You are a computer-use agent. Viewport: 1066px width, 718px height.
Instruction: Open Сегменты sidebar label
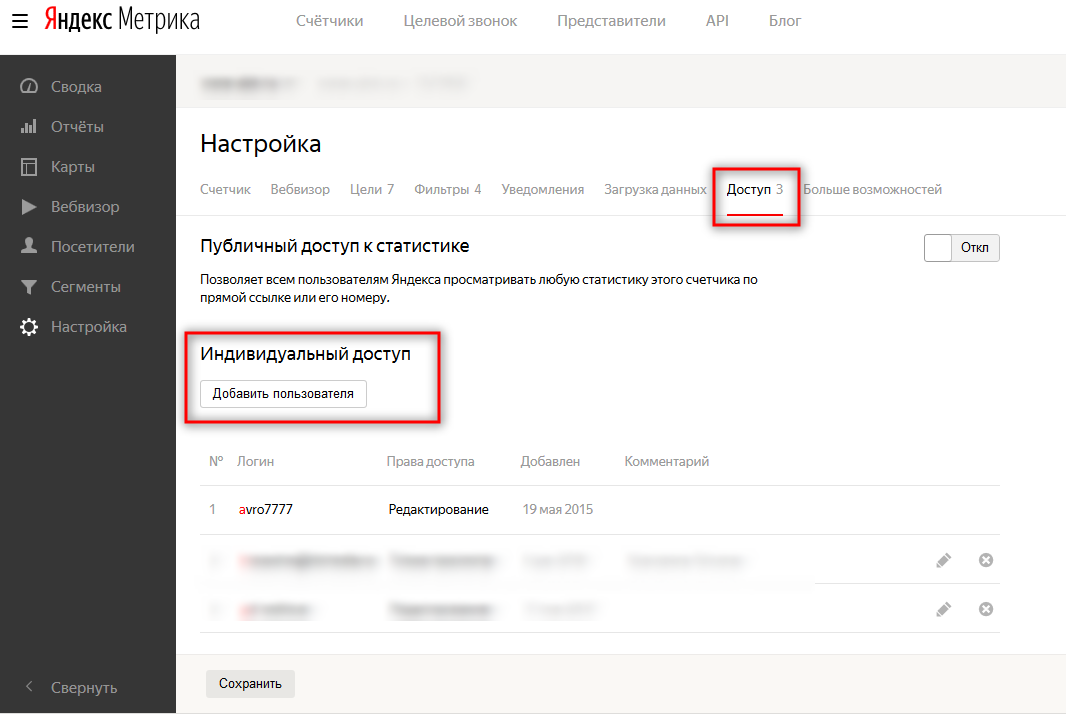(86, 287)
